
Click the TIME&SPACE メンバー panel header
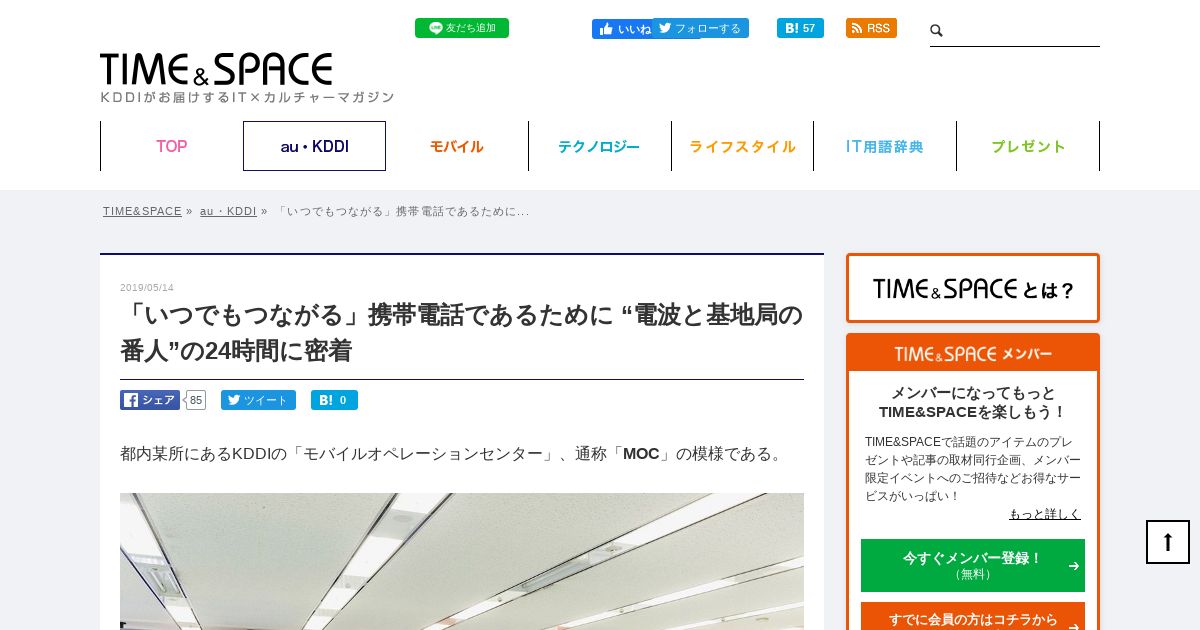(973, 353)
